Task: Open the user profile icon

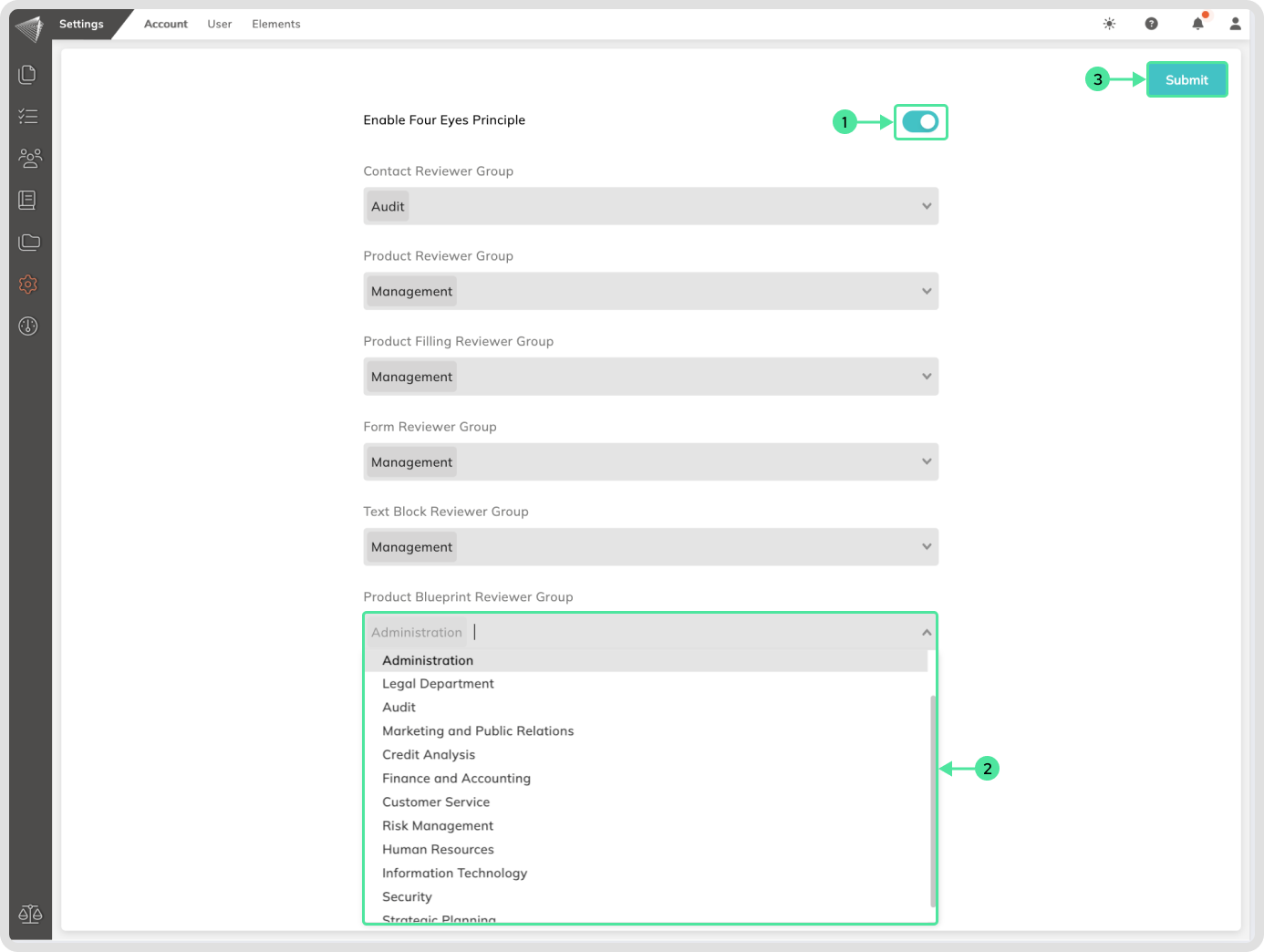Action: [1235, 24]
